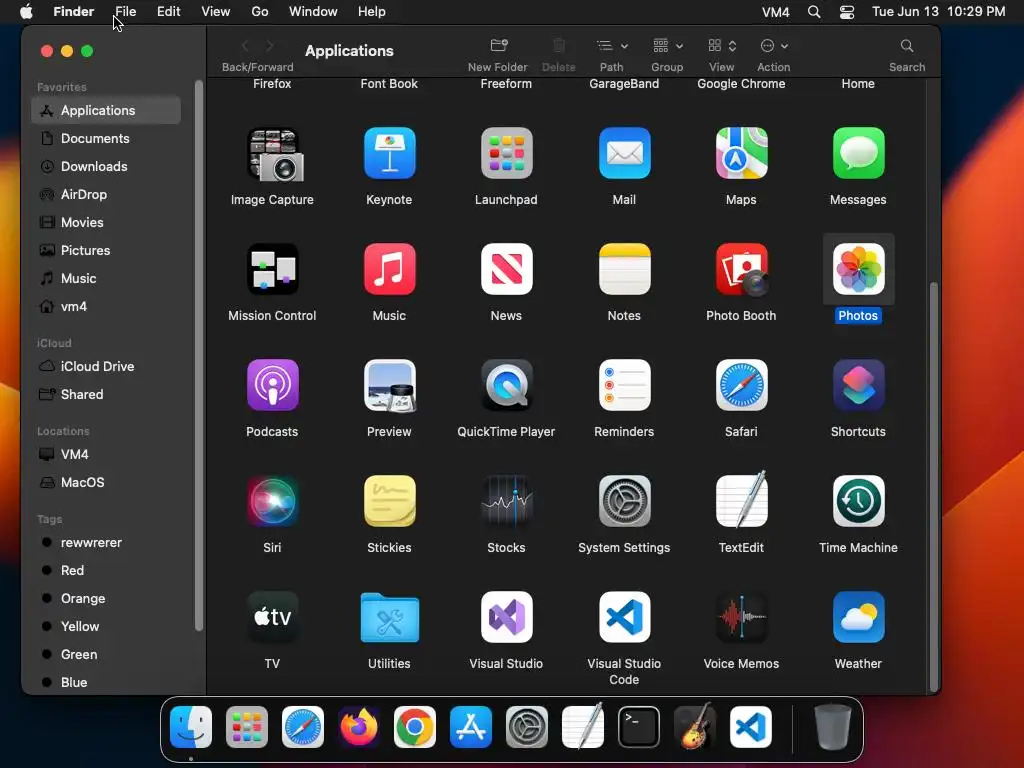This screenshot has width=1024, height=768.
Task: Open the Trash in the Dock
Action: click(833, 727)
